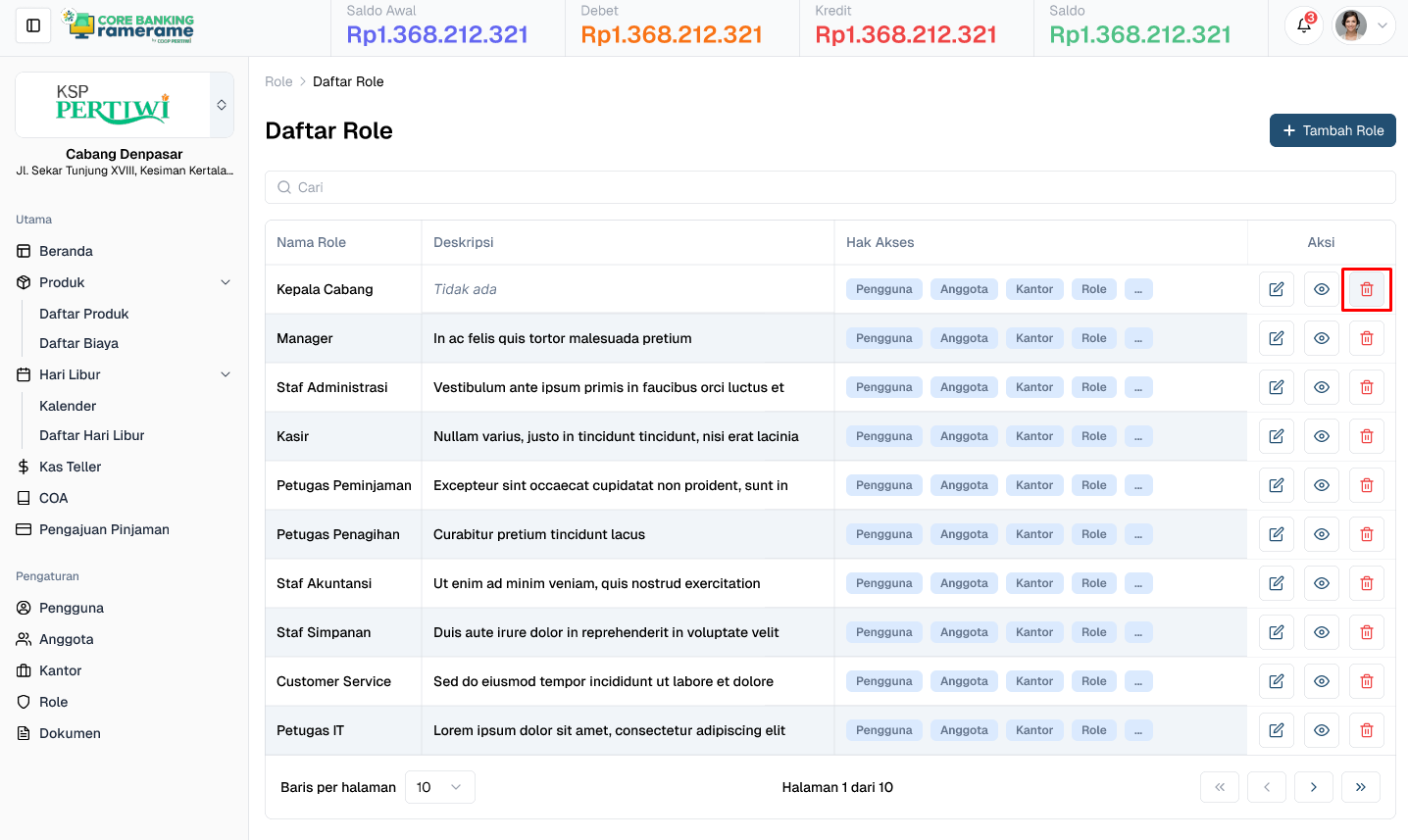1408x840 pixels.
Task: Collapse the Produk submenu in sidebar
Action: pyautogui.click(x=226, y=282)
